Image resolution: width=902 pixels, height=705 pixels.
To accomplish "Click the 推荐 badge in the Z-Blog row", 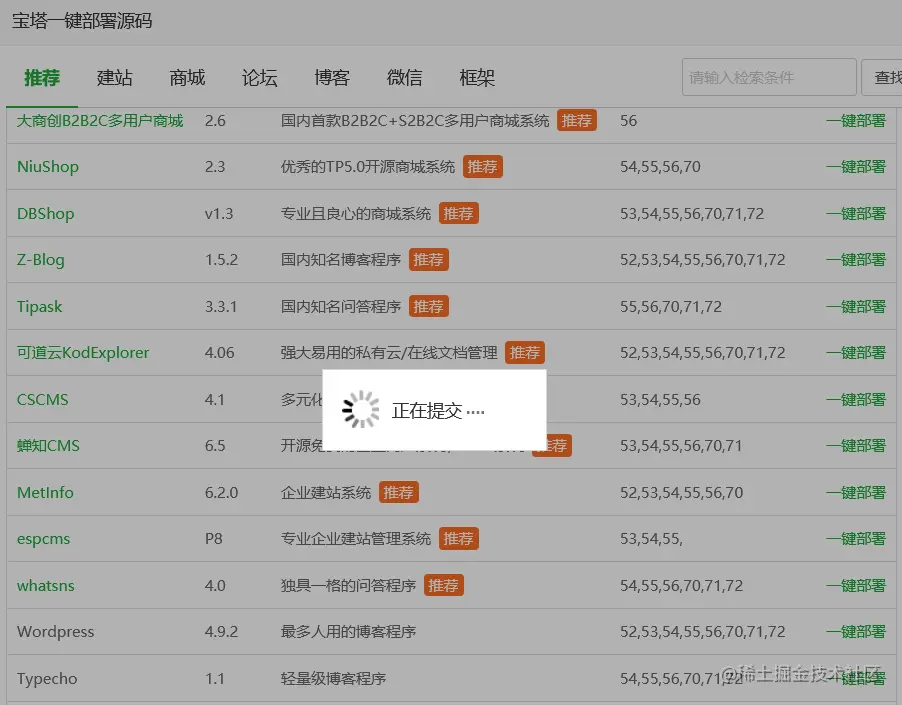I will pos(429,260).
